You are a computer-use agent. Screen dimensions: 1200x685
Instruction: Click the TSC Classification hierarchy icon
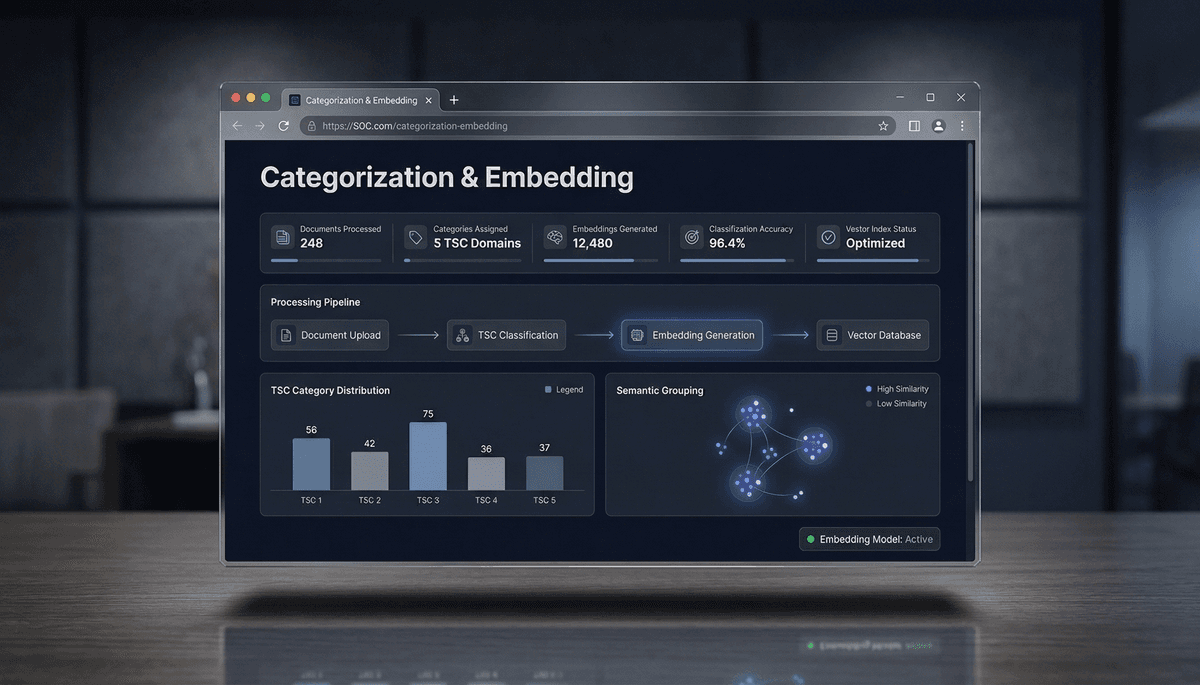point(462,335)
